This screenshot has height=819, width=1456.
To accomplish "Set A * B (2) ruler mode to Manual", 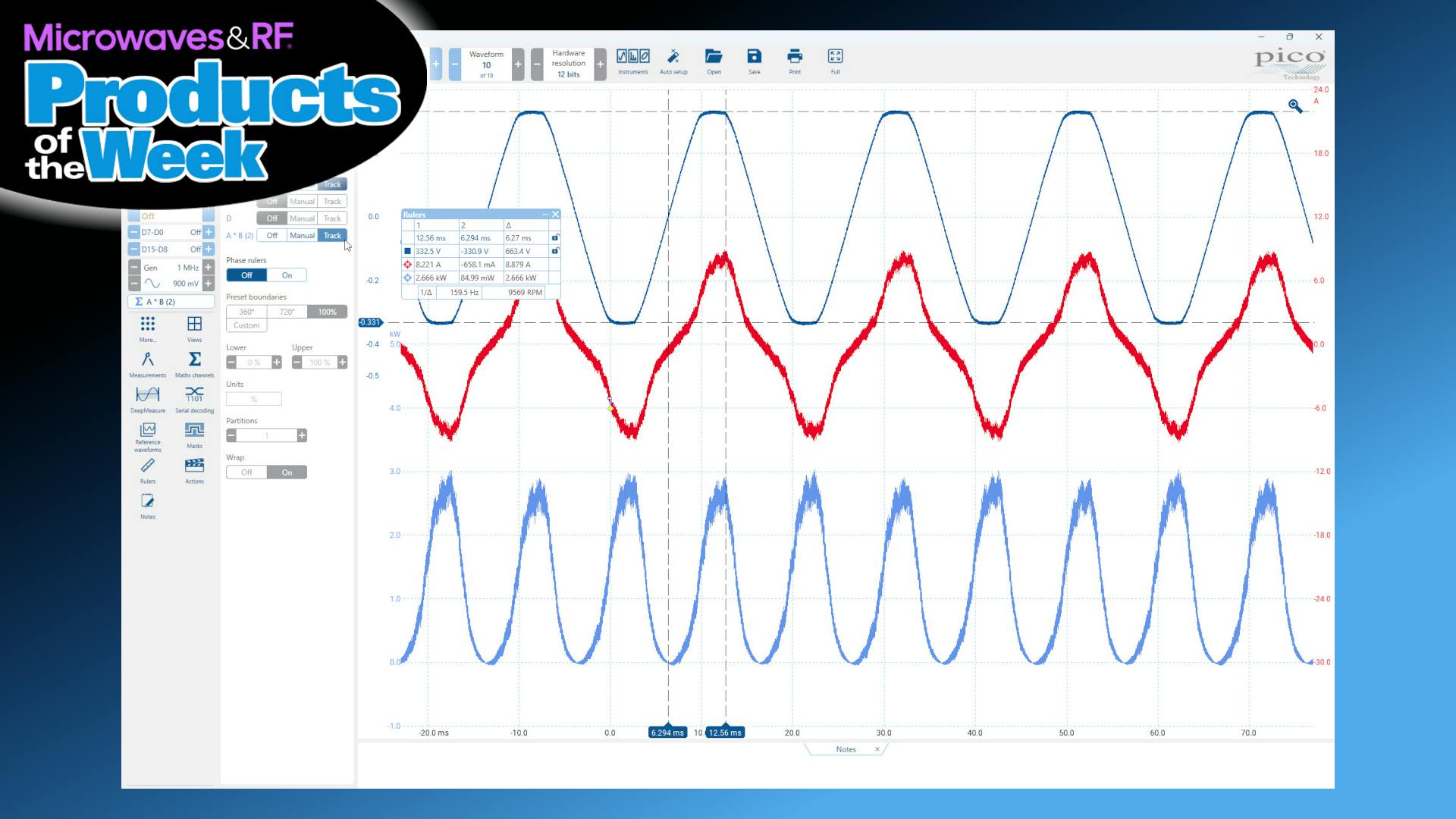I will 303,235.
